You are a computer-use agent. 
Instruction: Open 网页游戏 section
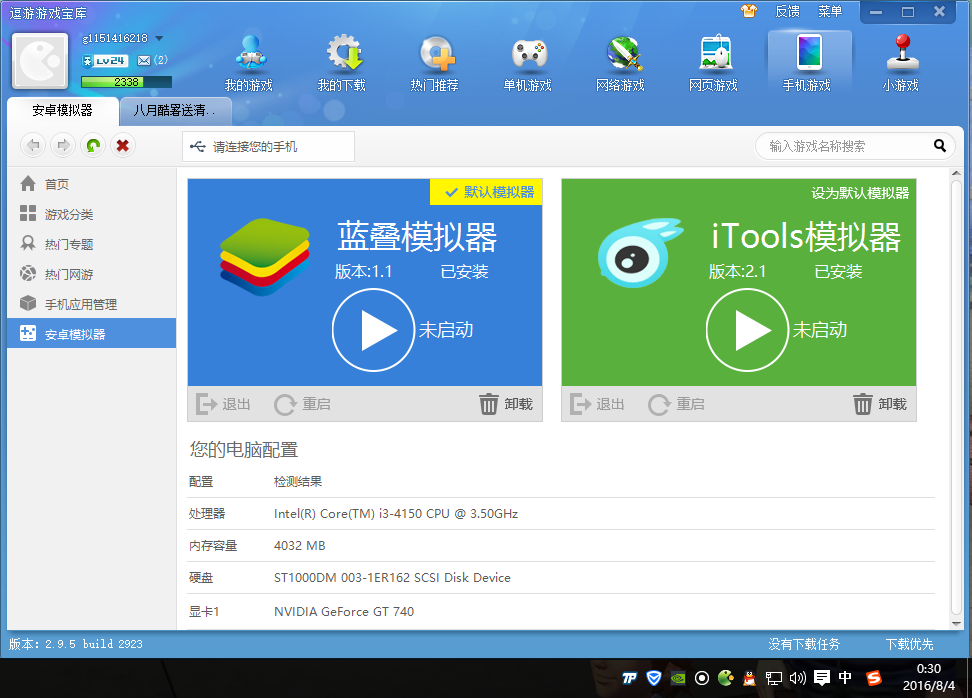click(714, 64)
